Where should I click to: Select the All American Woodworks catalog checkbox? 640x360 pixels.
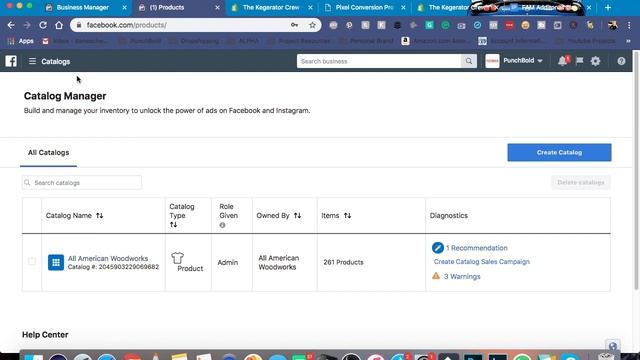coord(32,261)
